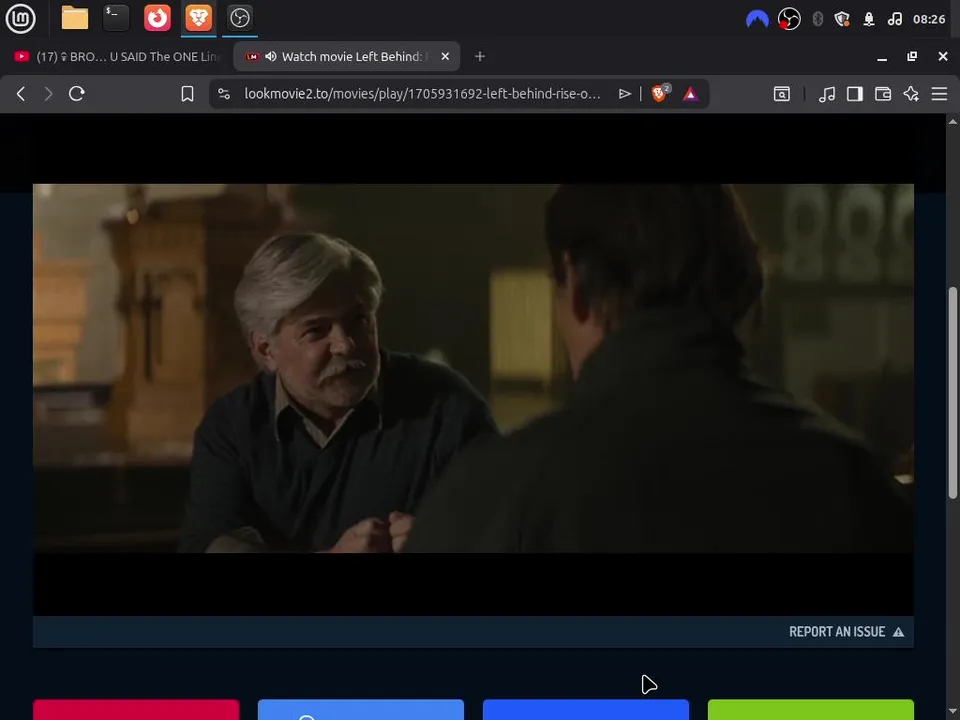Screen dimensions: 960x720
Task: Open the media control music icon
Action: pyautogui.click(x=827, y=94)
